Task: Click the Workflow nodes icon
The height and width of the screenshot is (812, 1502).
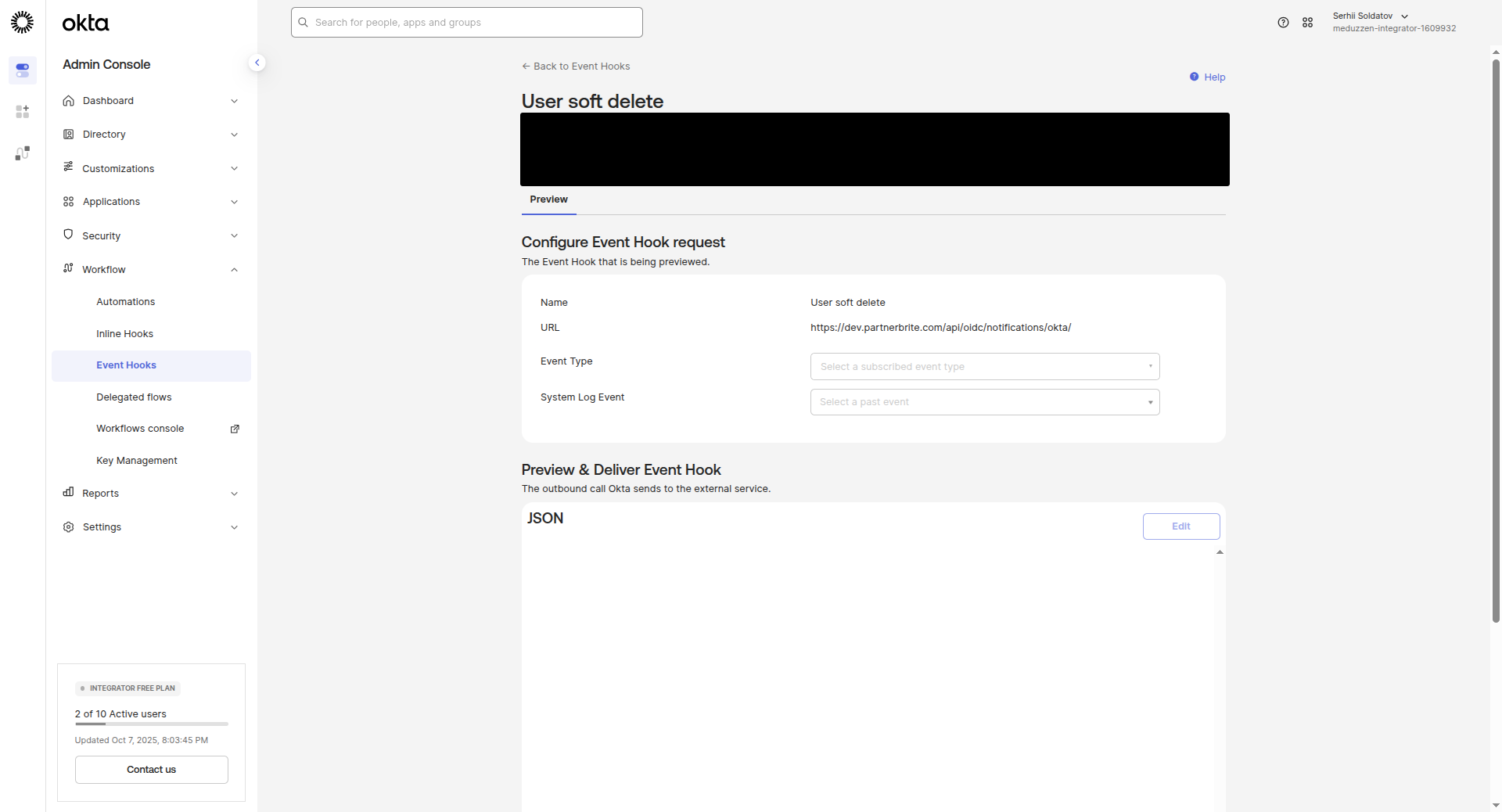Action: (69, 268)
